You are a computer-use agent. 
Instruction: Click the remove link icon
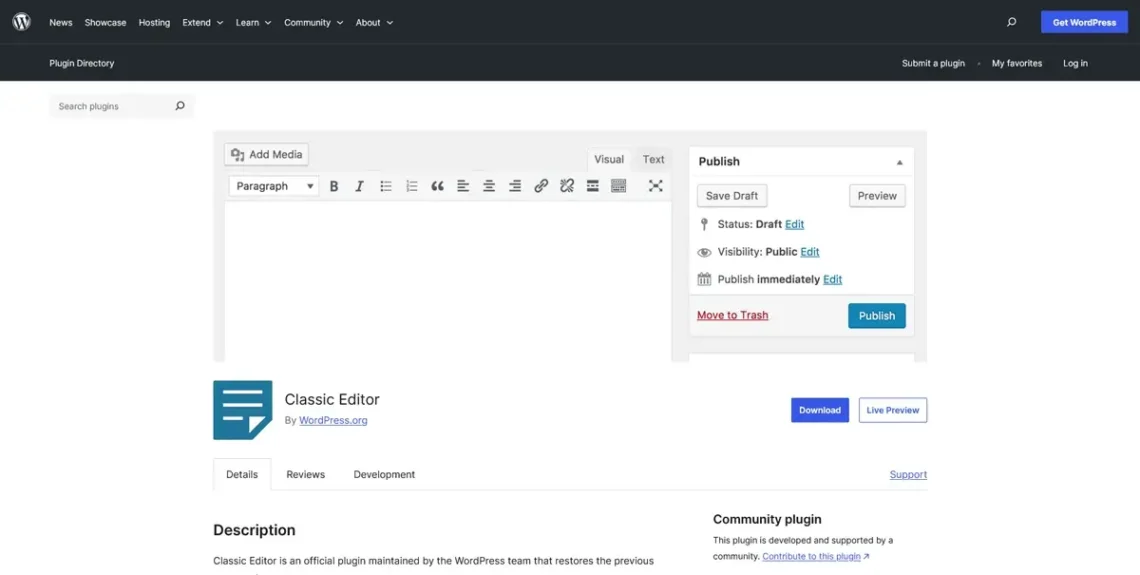pyautogui.click(x=567, y=186)
